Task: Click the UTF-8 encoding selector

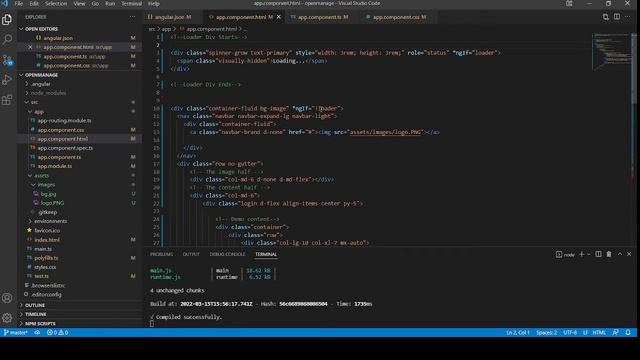Action: pos(570,332)
